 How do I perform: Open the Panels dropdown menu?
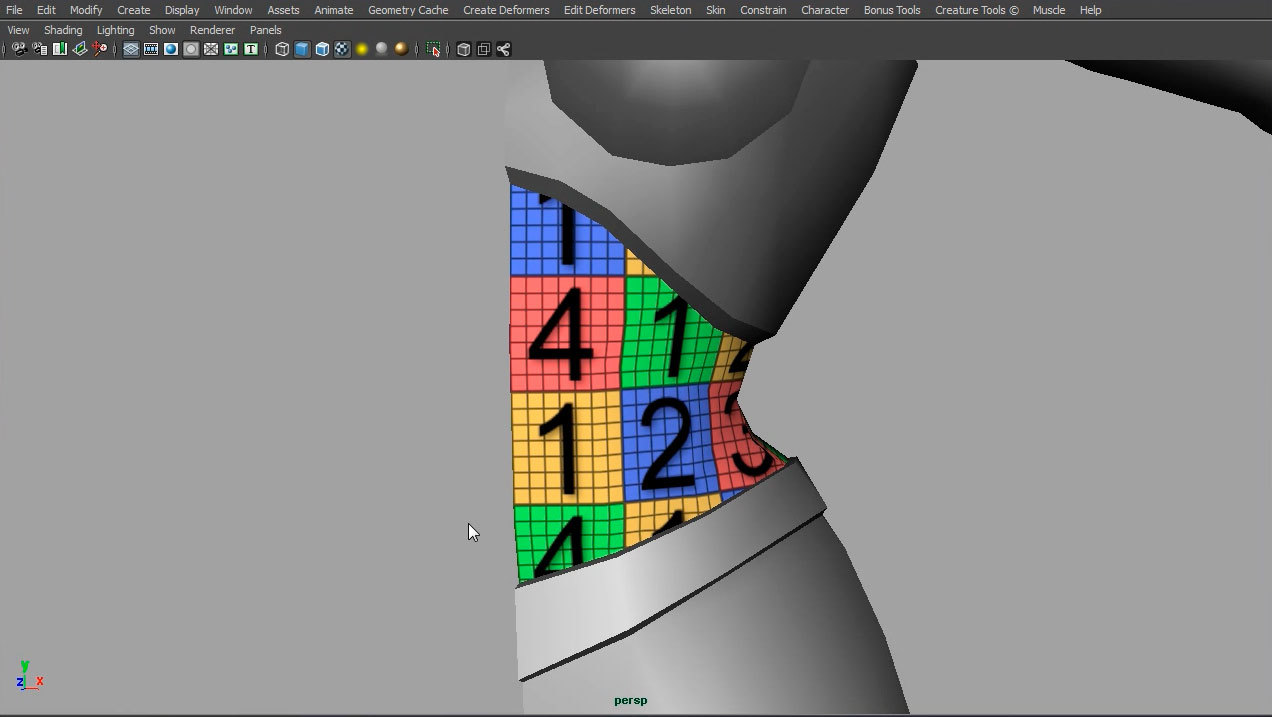click(x=265, y=30)
